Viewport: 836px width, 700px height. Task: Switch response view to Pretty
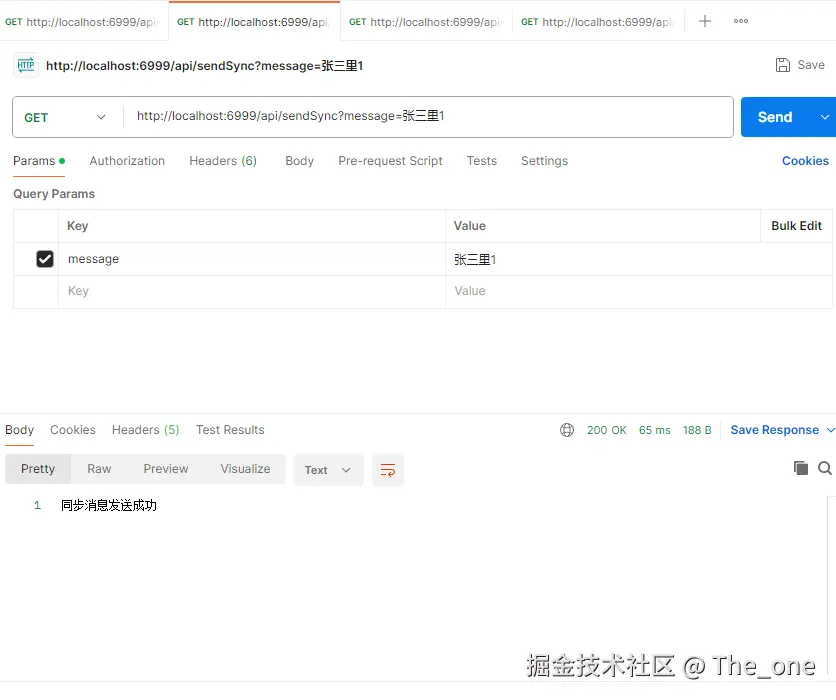tap(38, 469)
